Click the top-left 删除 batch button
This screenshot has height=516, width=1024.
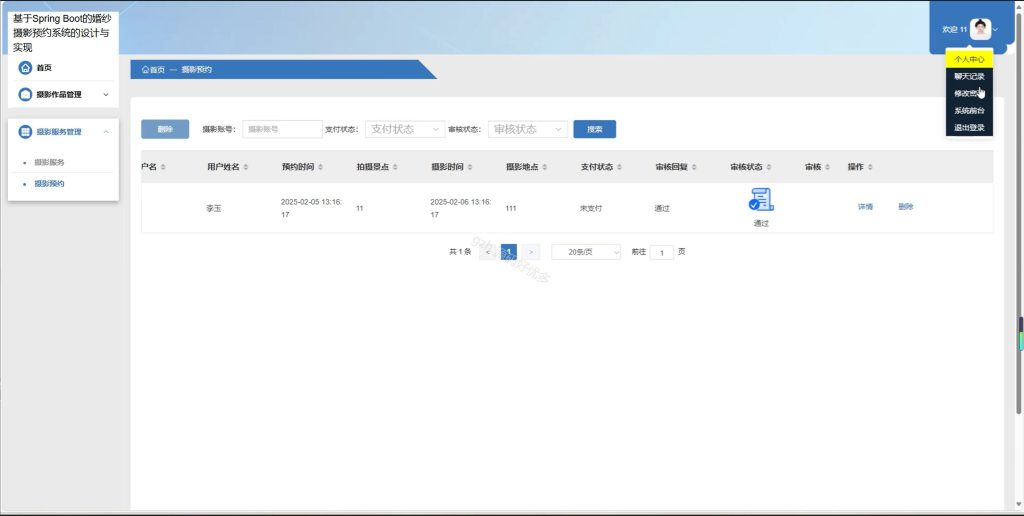pos(165,129)
